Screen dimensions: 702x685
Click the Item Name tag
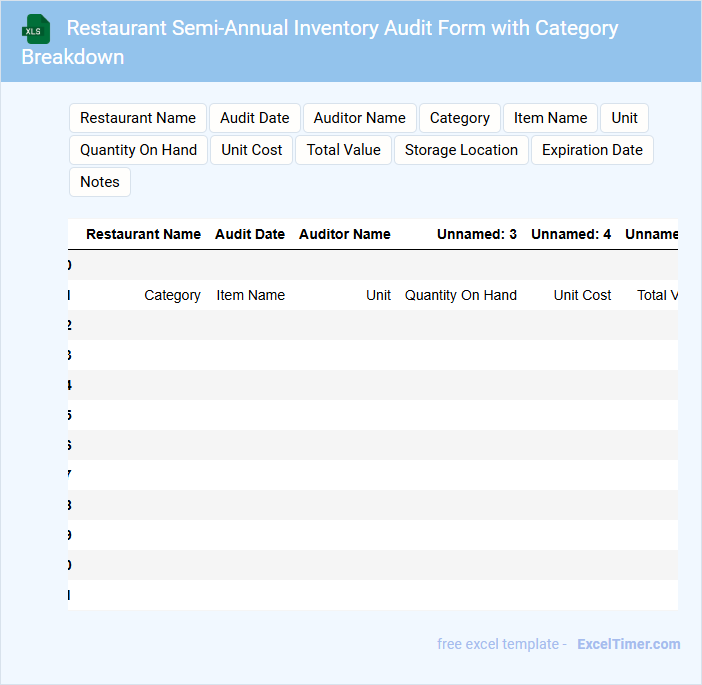[551, 118]
